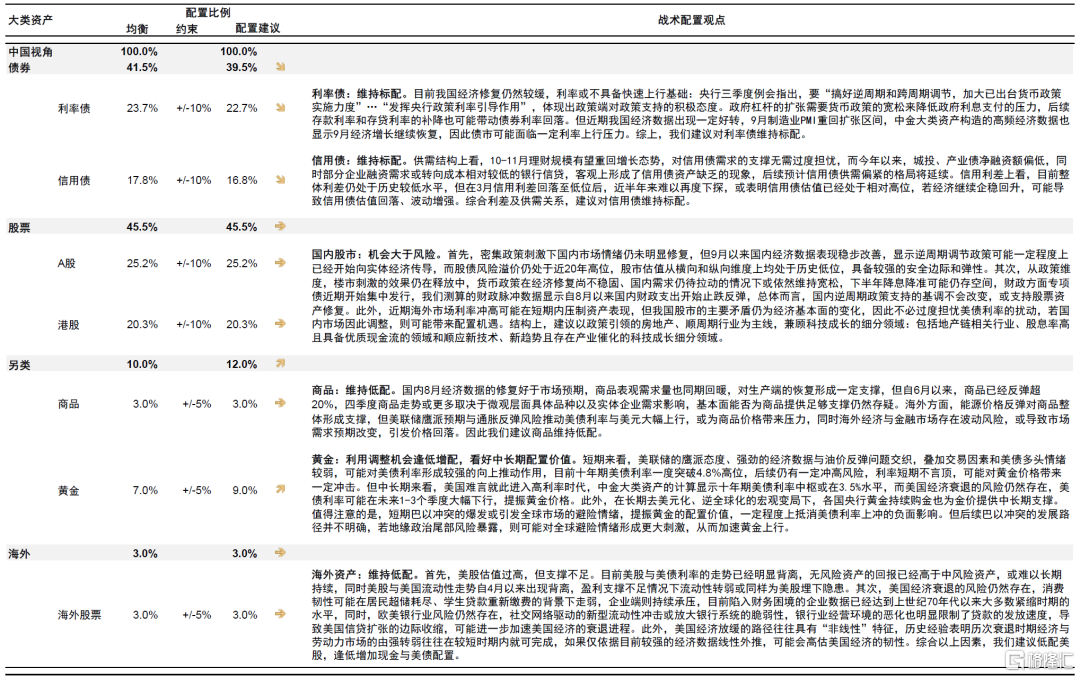Click the 配置建议 value 100.0% for 中国视角
Screen dimensions: 1080x677
(238, 52)
